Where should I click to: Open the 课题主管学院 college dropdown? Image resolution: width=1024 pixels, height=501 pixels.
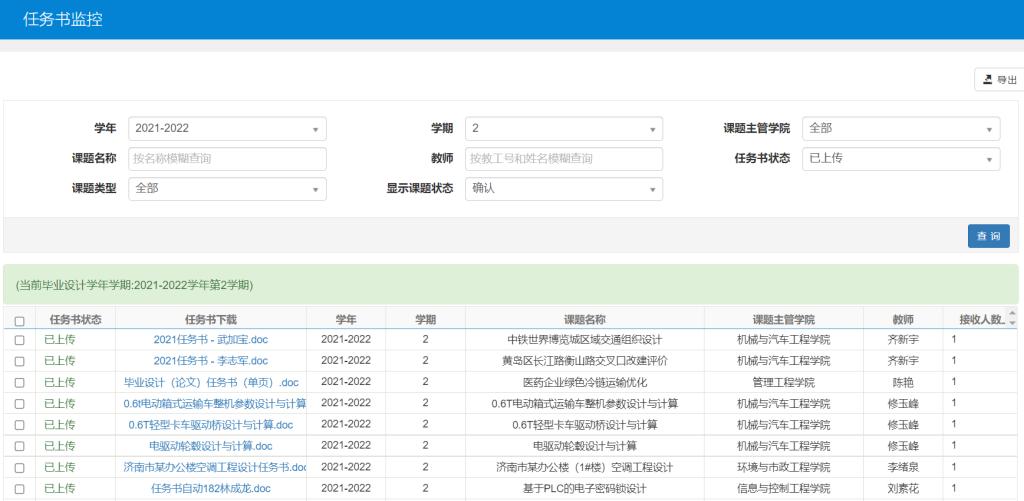pyautogui.click(x=900, y=128)
